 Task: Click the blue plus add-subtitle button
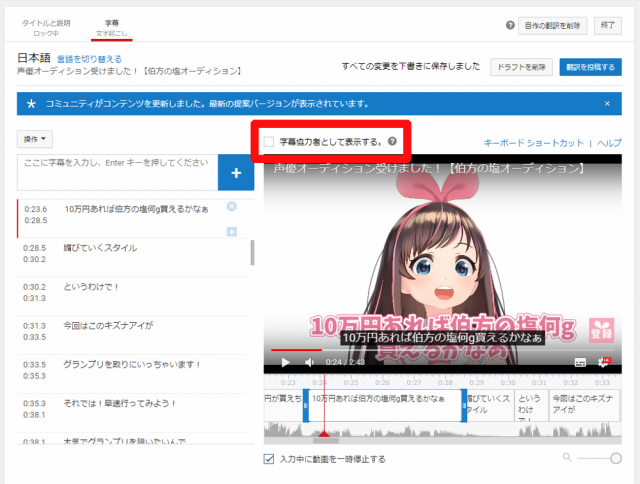click(x=236, y=173)
